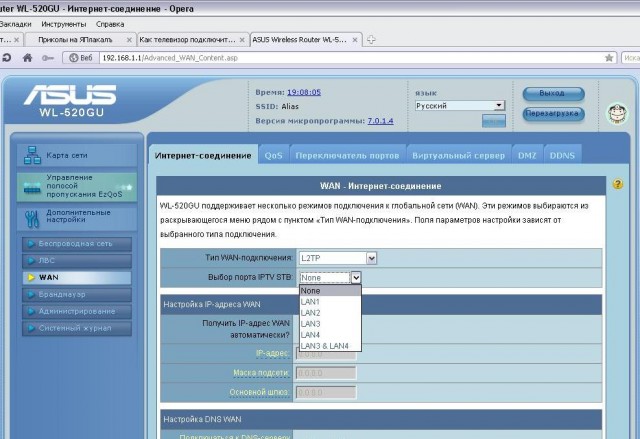The height and width of the screenshot is (439, 640).
Task: Click the small button under language dropdown
Action: (493, 121)
